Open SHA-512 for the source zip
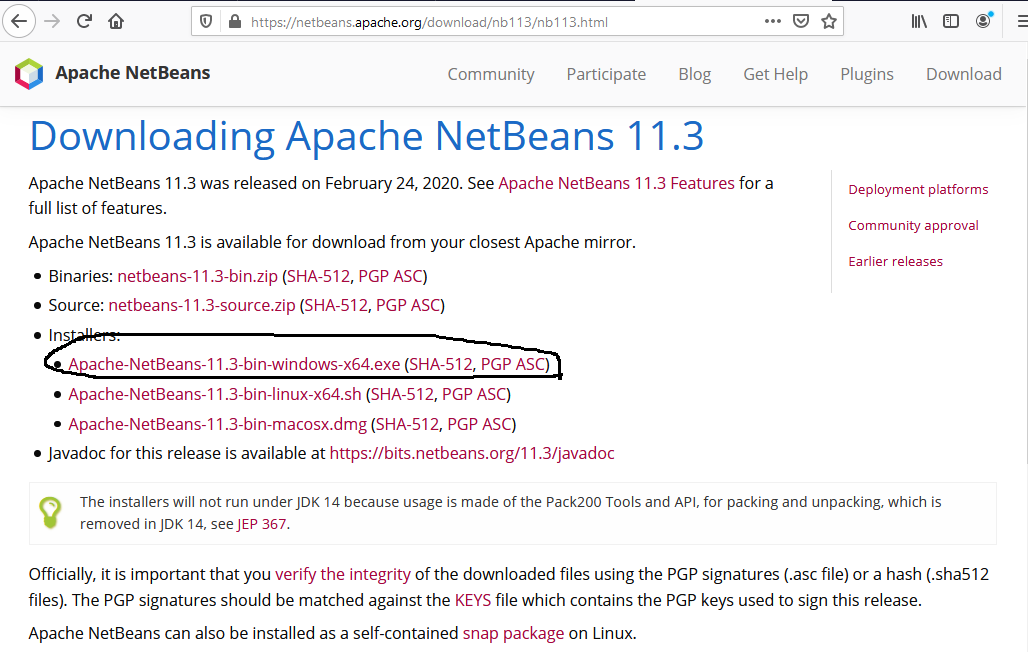Image resolution: width=1028 pixels, height=652 pixels. [x=336, y=305]
